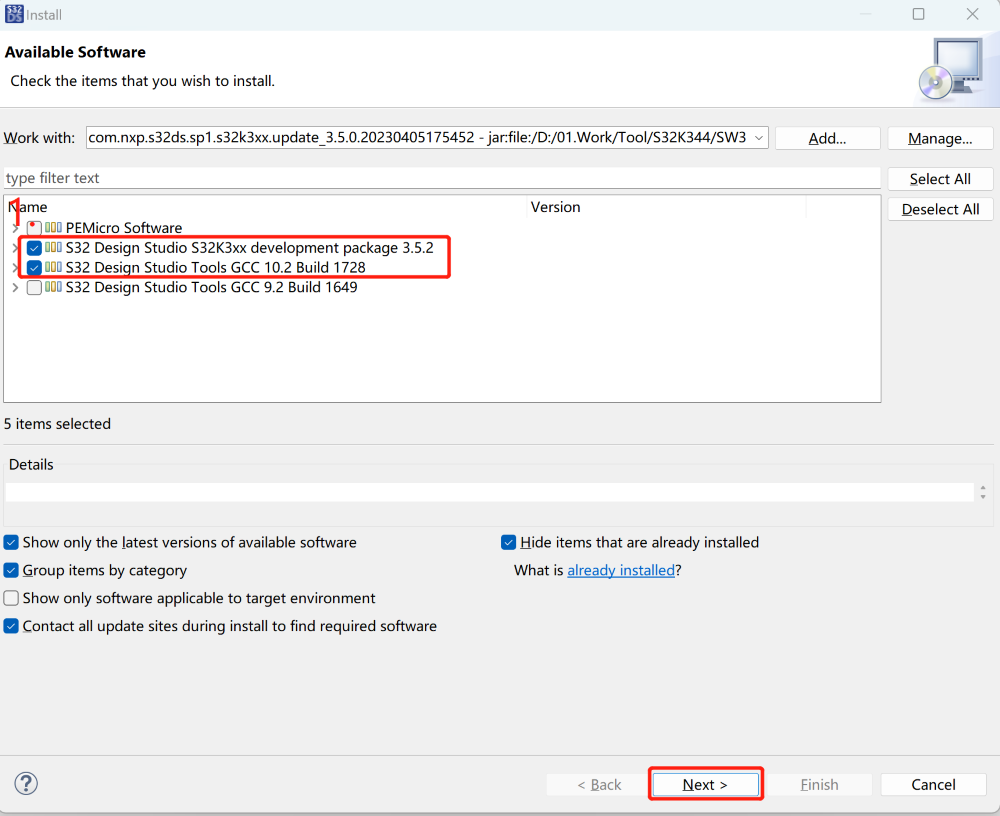Click the scroll-up arrow in the Details box
Image resolution: width=1000 pixels, height=816 pixels.
tap(983, 488)
